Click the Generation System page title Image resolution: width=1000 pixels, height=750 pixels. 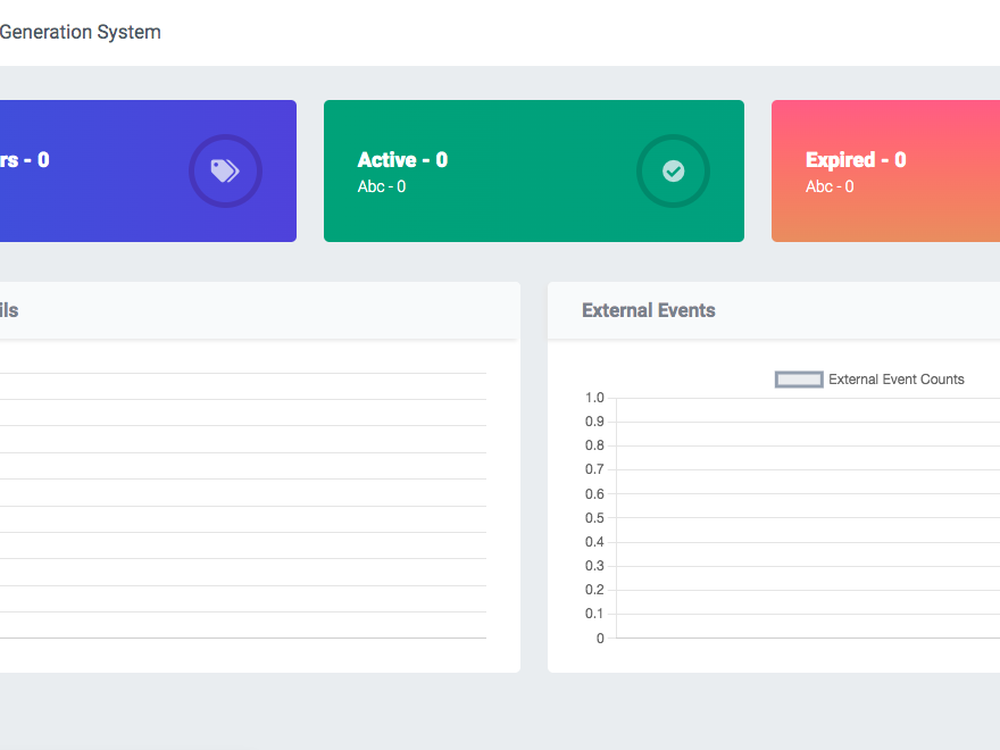coord(80,32)
